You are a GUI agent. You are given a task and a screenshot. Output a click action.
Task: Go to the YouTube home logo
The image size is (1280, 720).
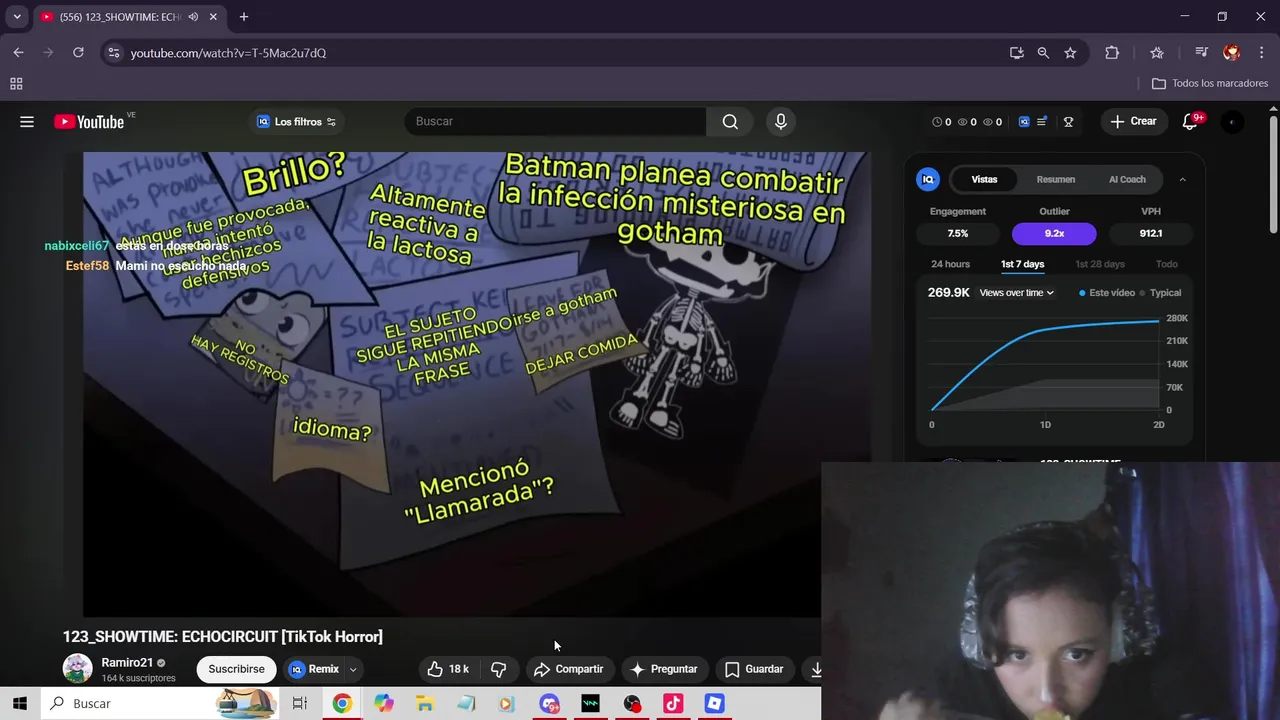tap(89, 122)
